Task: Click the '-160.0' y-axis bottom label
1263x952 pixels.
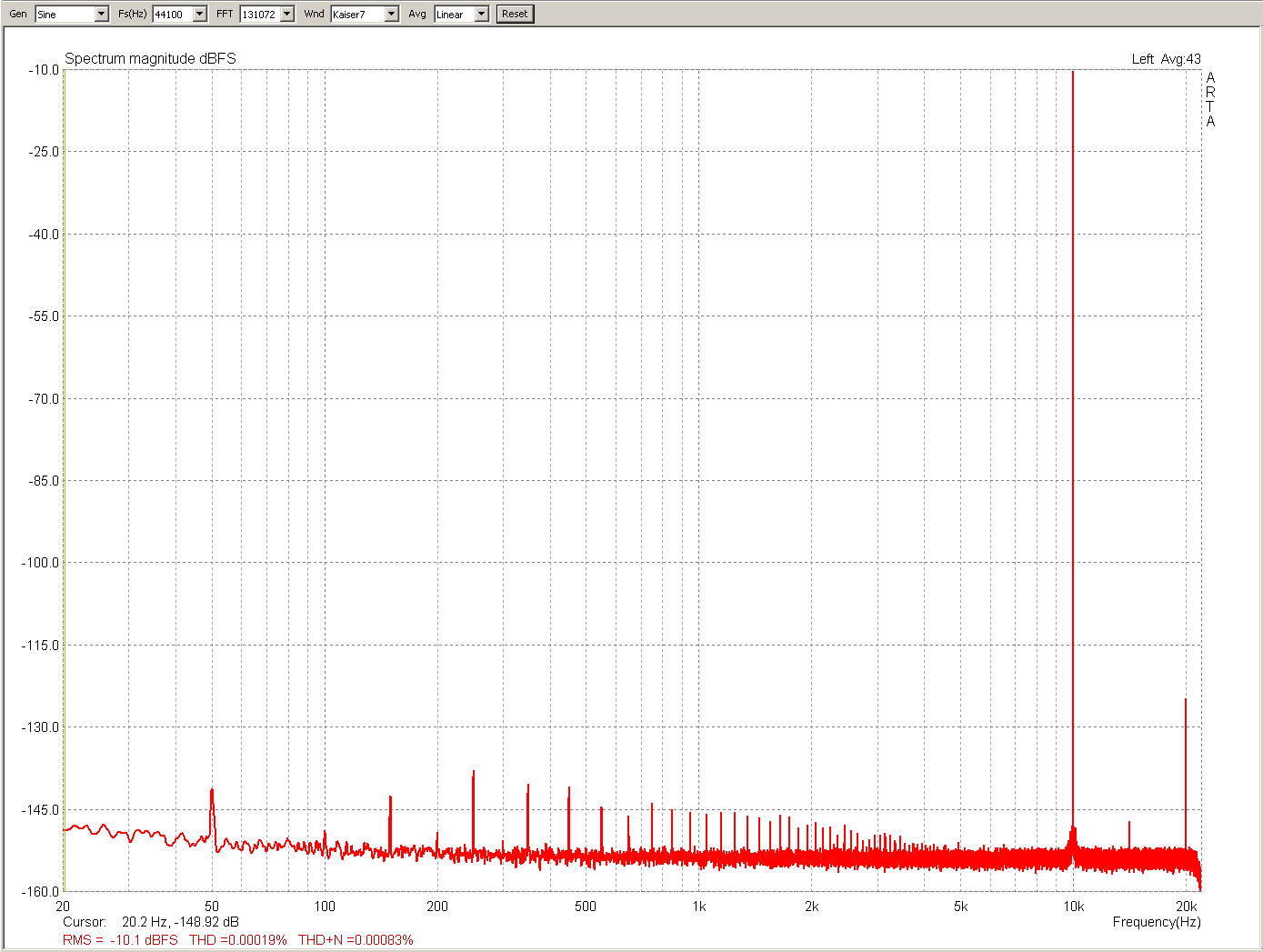Action: [40, 892]
